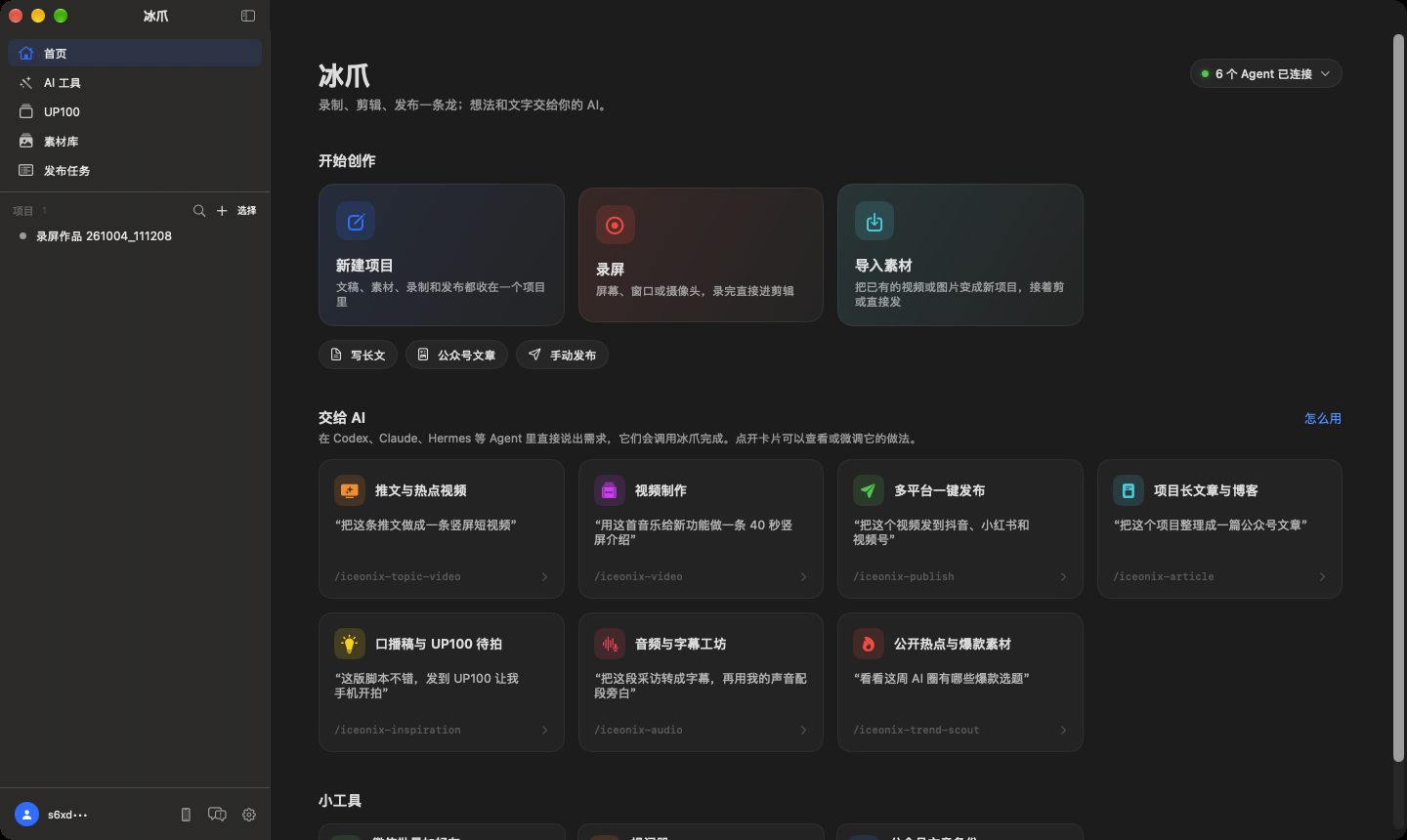Click the UP100 stack icon
1407x840 pixels.
coord(26,111)
